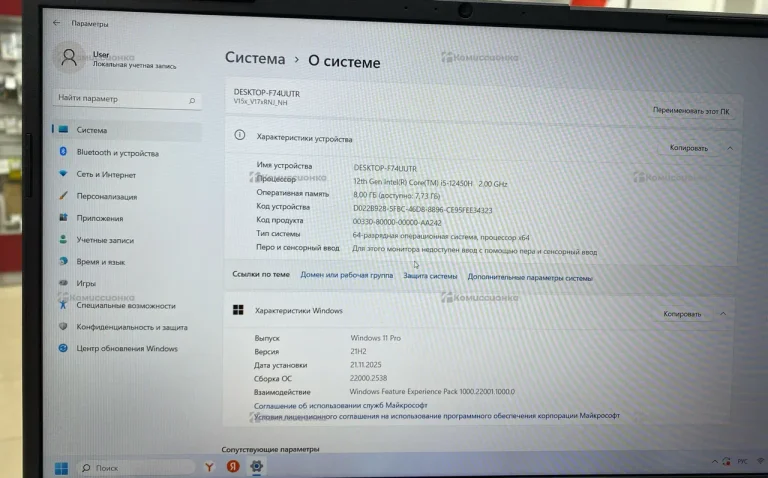Click the Windows Start button on taskbar

click(x=61, y=467)
